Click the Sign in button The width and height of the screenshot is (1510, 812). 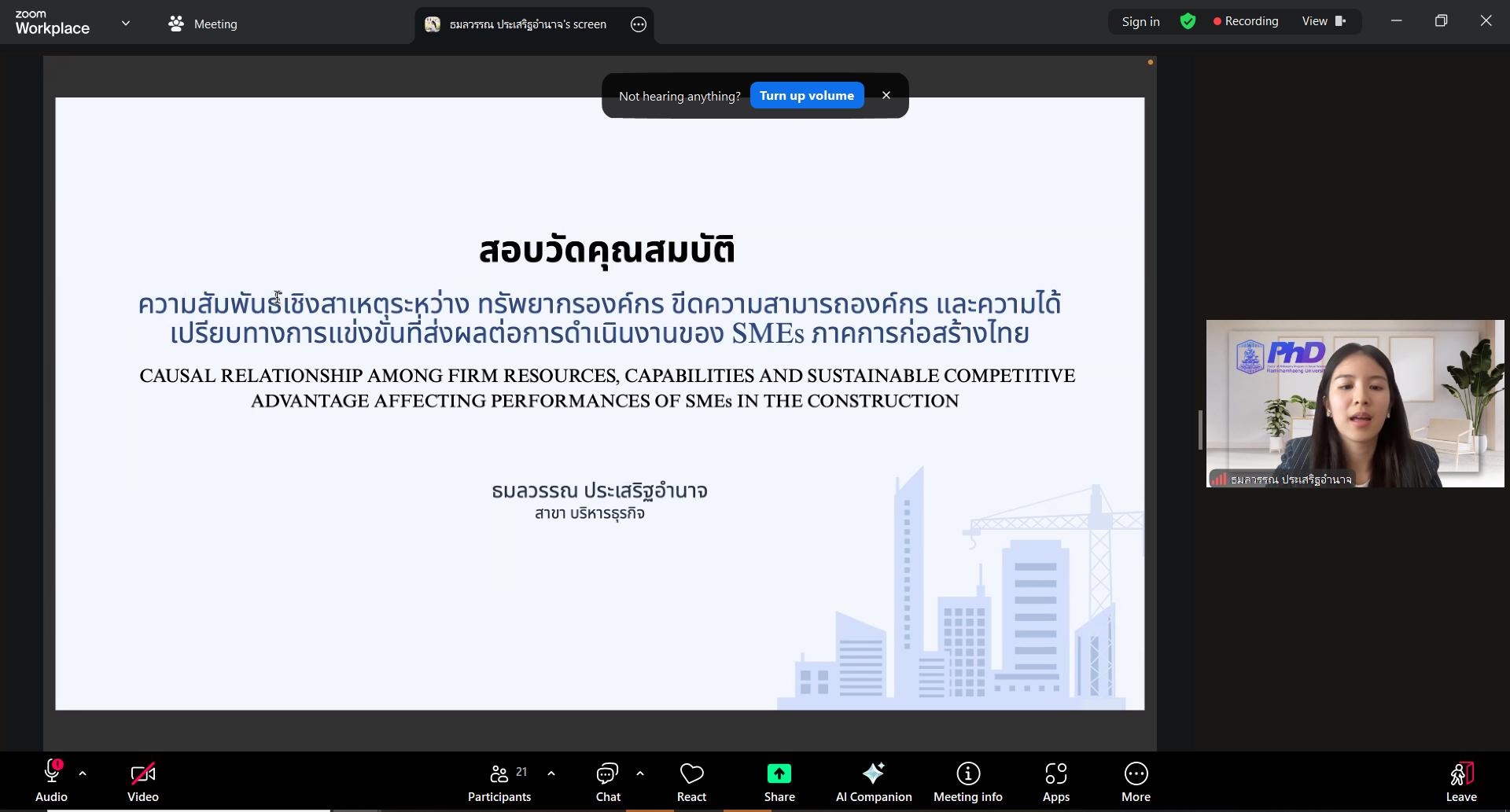coord(1140,22)
